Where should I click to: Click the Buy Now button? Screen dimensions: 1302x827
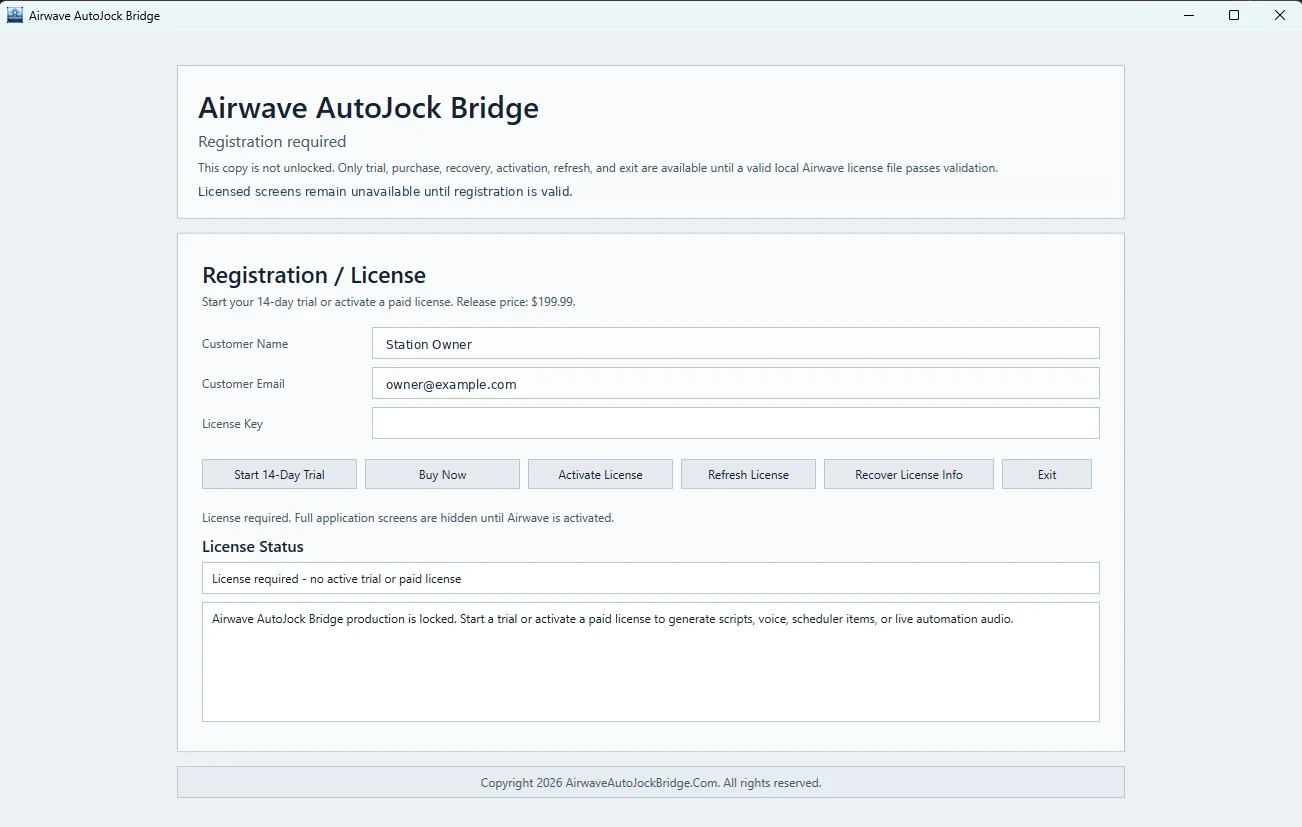pyautogui.click(x=442, y=474)
